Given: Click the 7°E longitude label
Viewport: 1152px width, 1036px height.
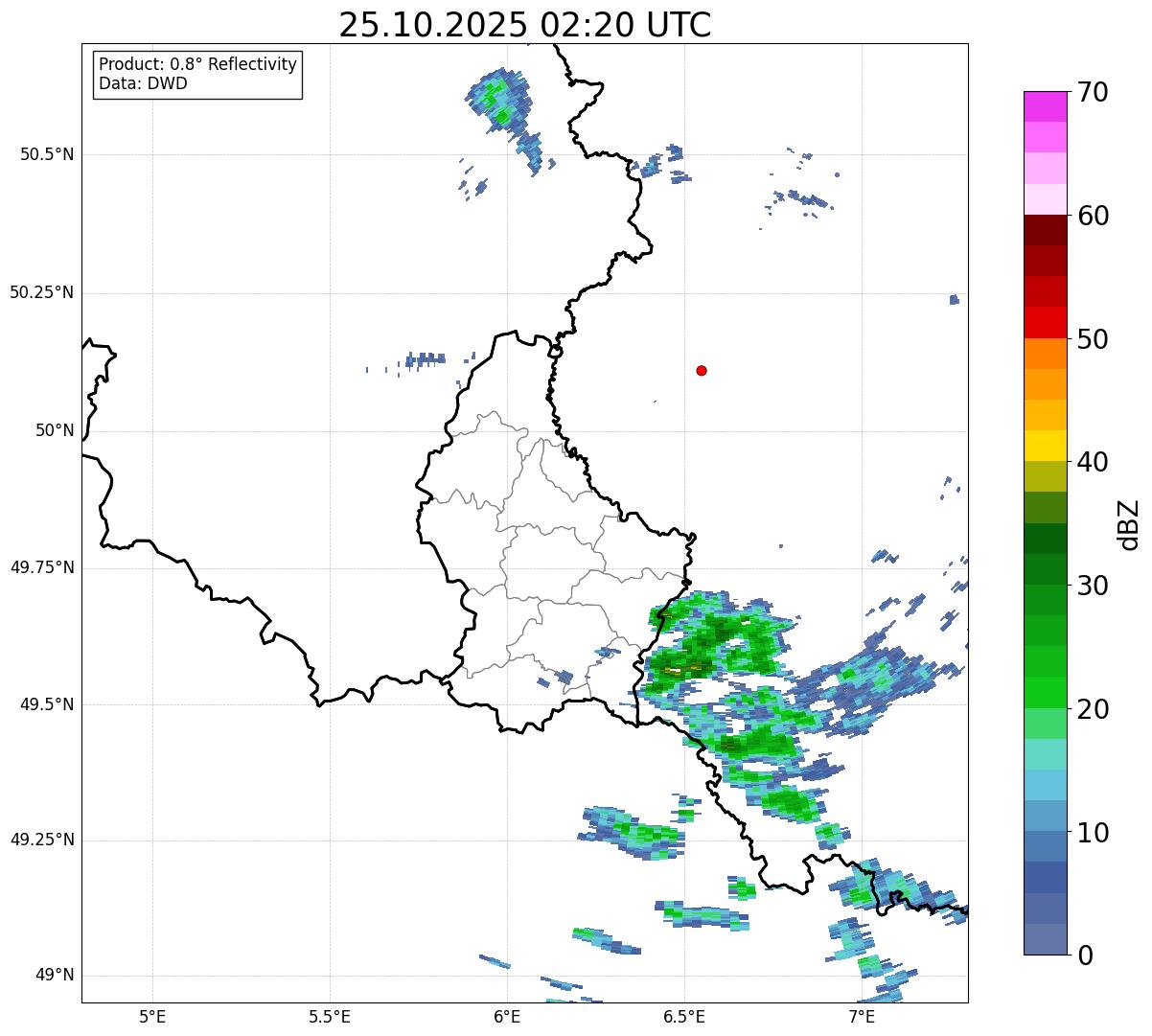Looking at the screenshot, I should click(862, 1016).
